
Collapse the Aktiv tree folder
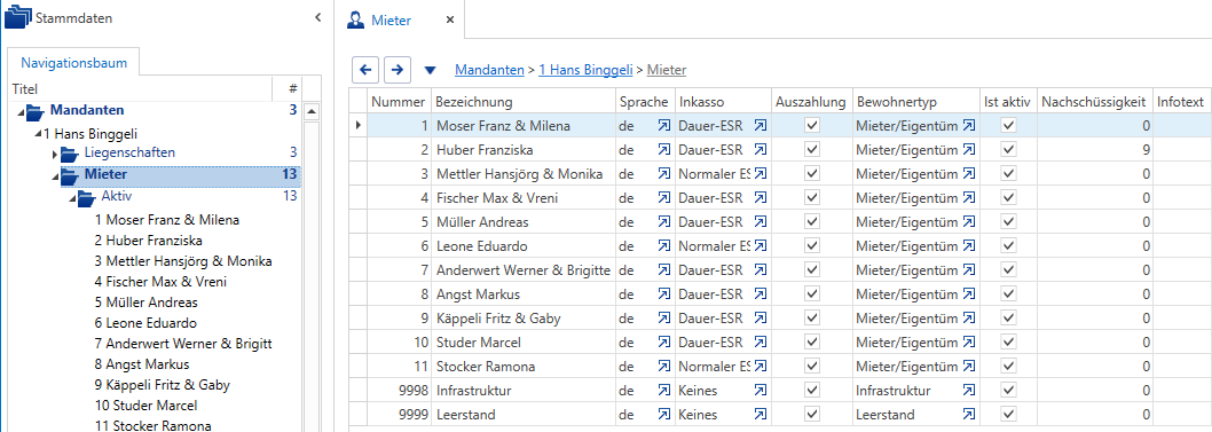click(72, 198)
